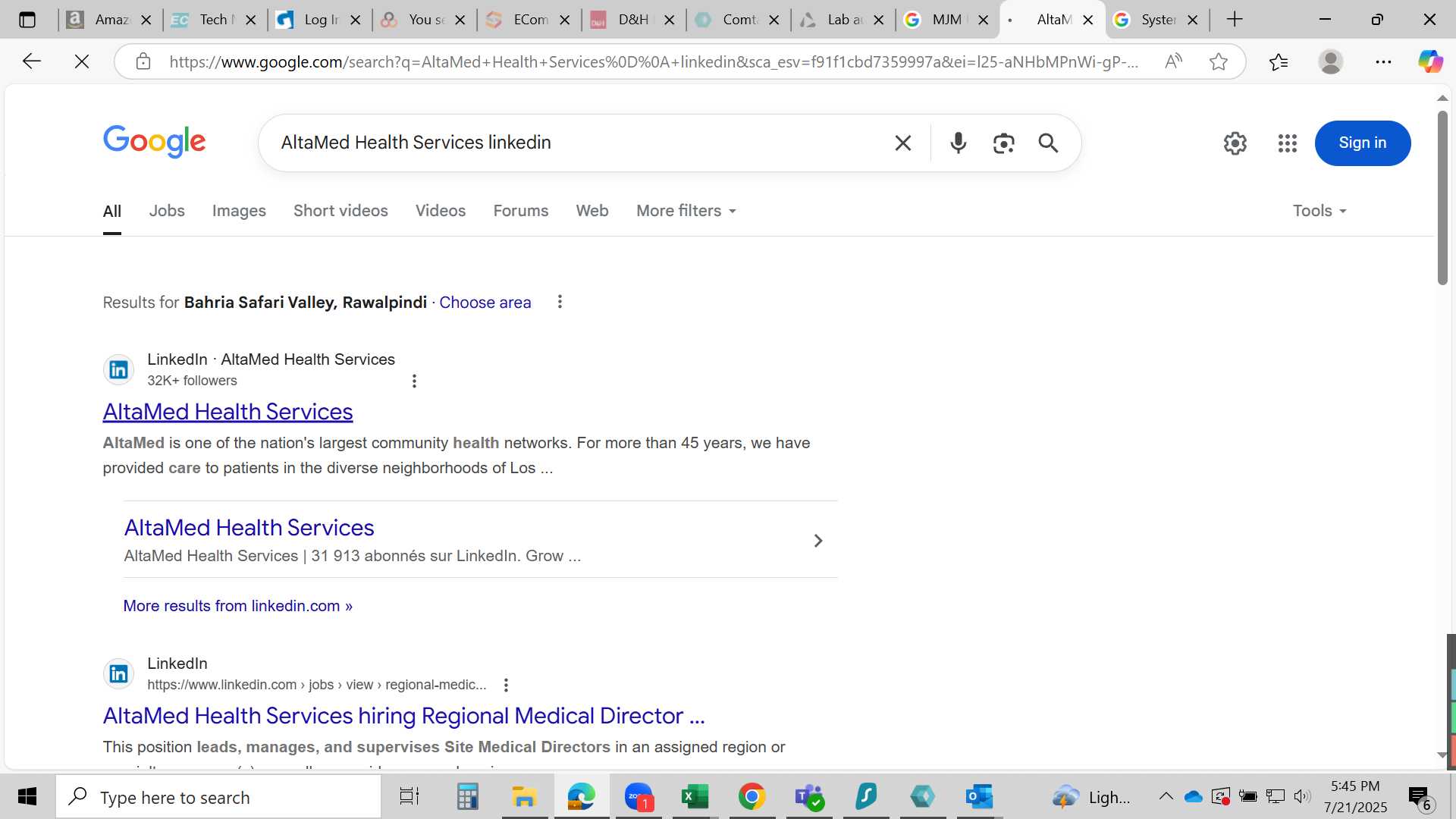Screen dimensions: 1456x819
Task: Go to Google homepage via logo
Action: [154, 142]
